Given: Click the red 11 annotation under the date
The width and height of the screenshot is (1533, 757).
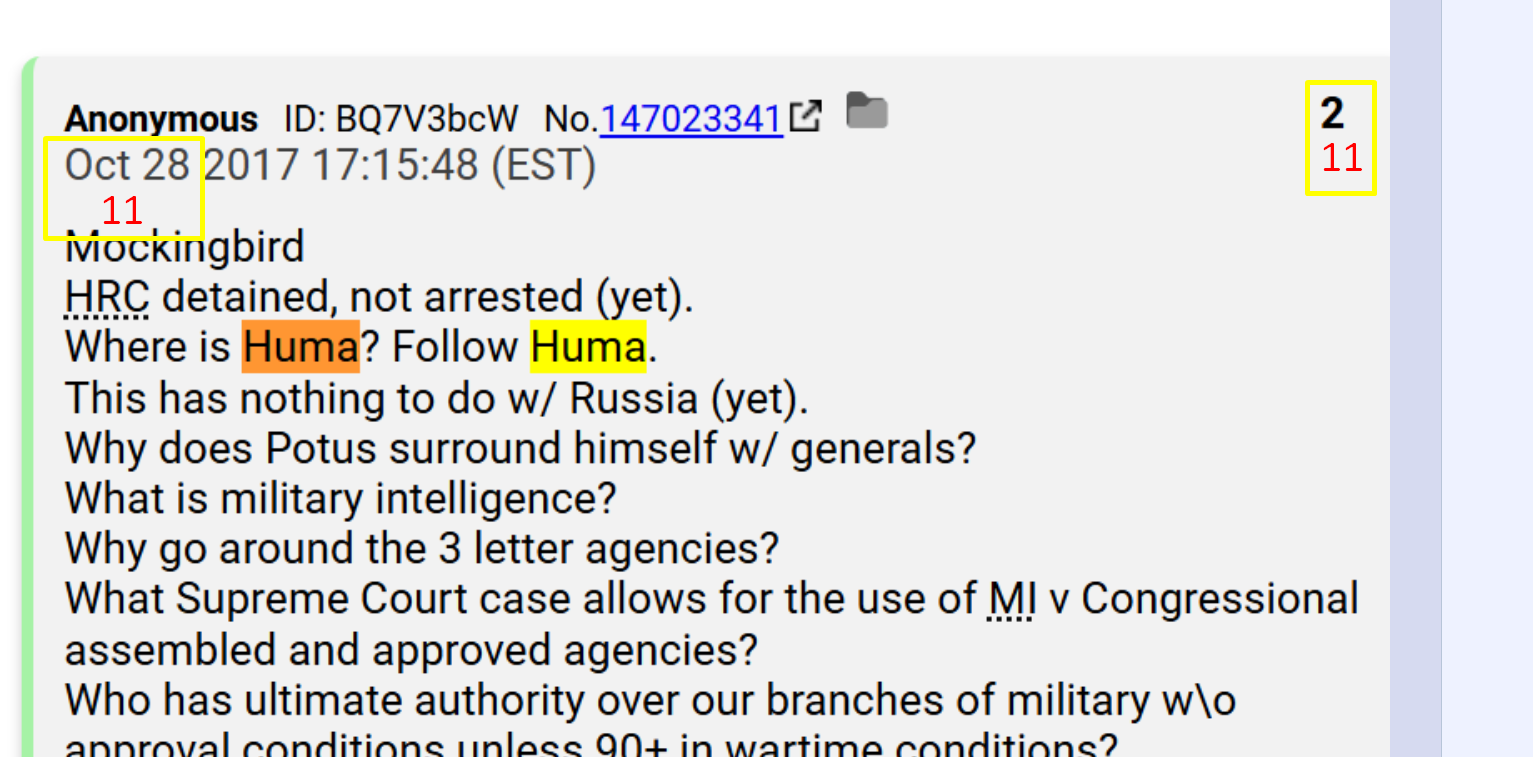Looking at the screenshot, I should [x=122, y=211].
